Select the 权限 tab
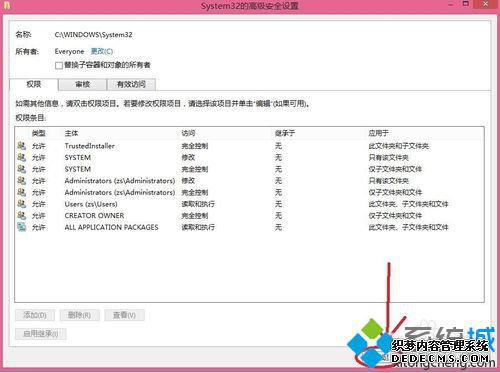 click(x=34, y=84)
